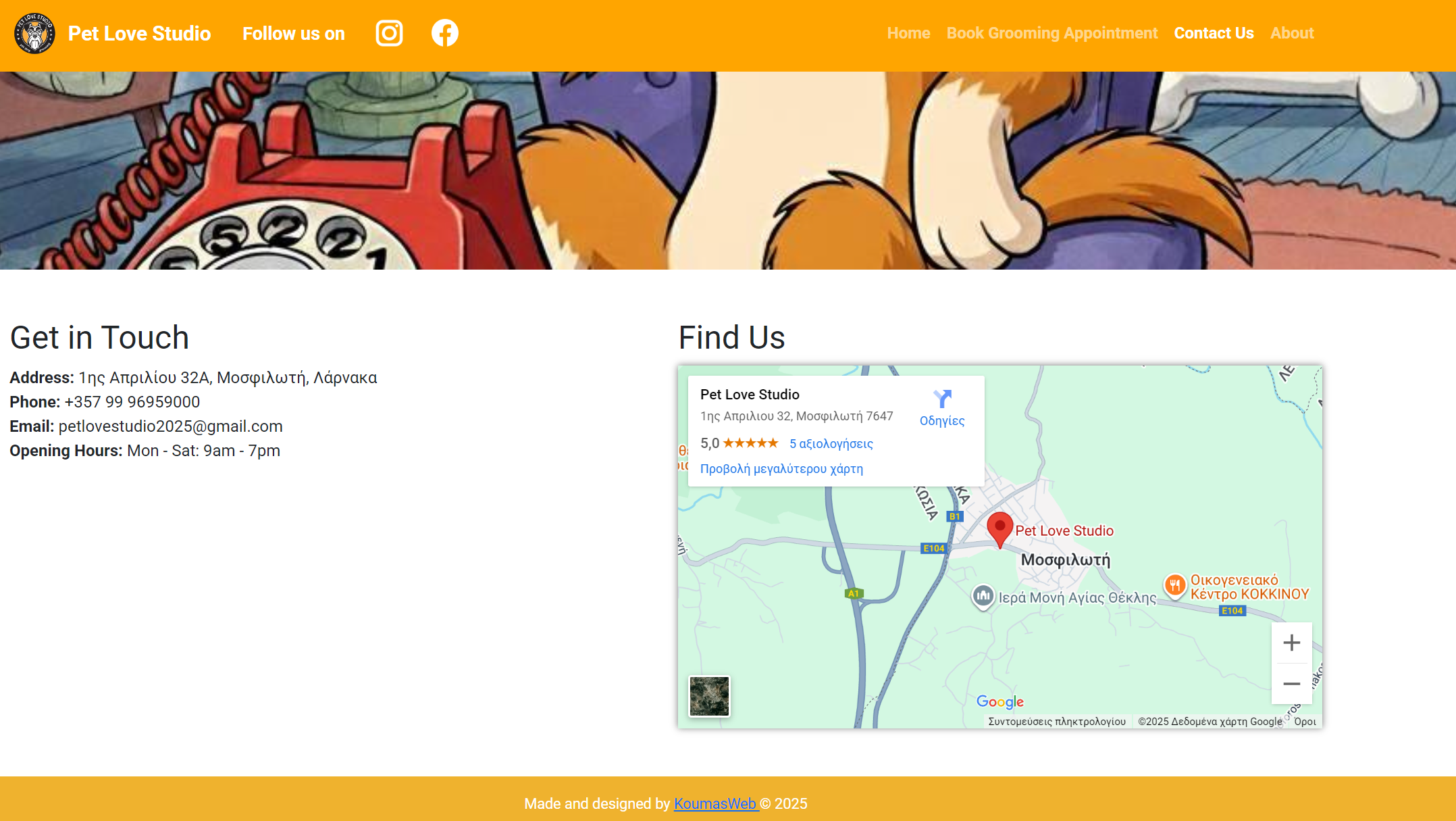Open 'Συντομεύσεις πληκτρολογίου' on map

pos(1057,722)
